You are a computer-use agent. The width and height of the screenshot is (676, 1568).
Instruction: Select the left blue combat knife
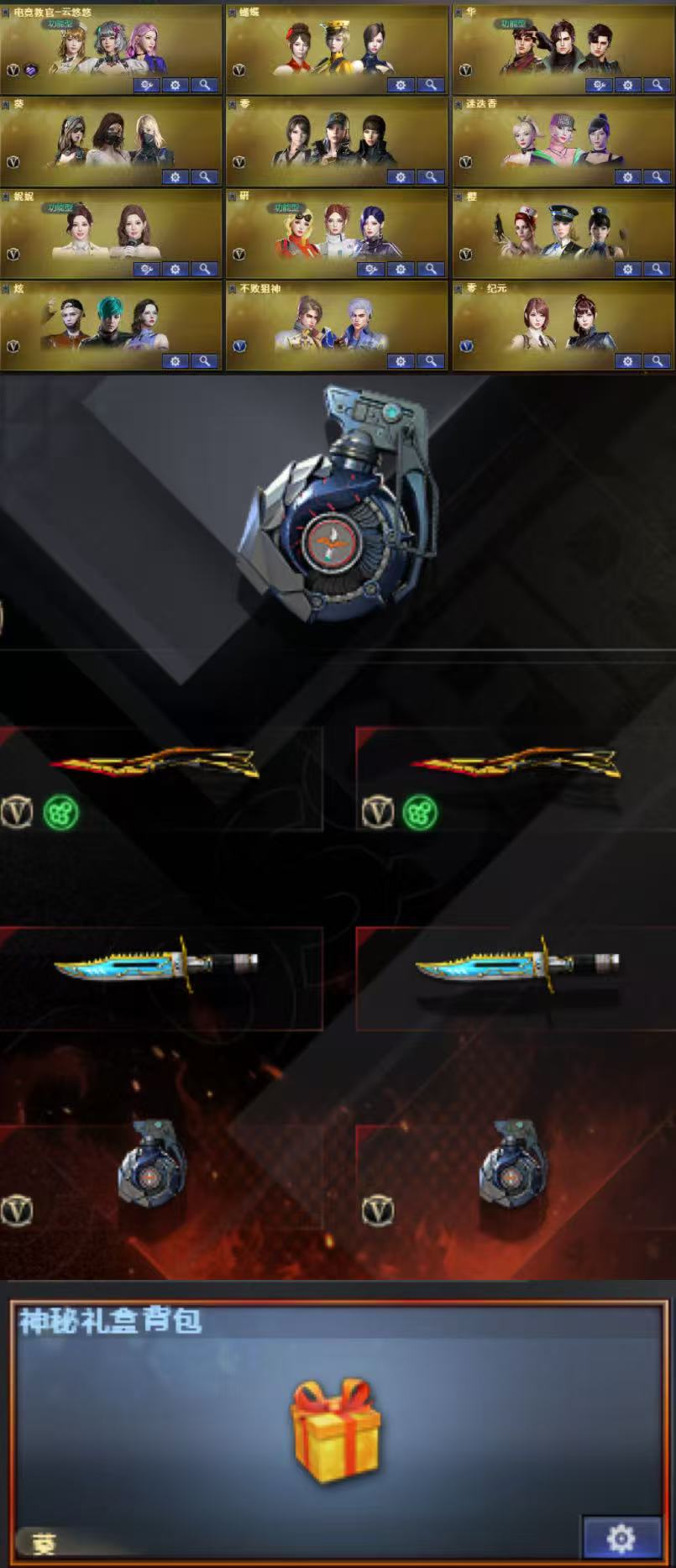pos(156,964)
